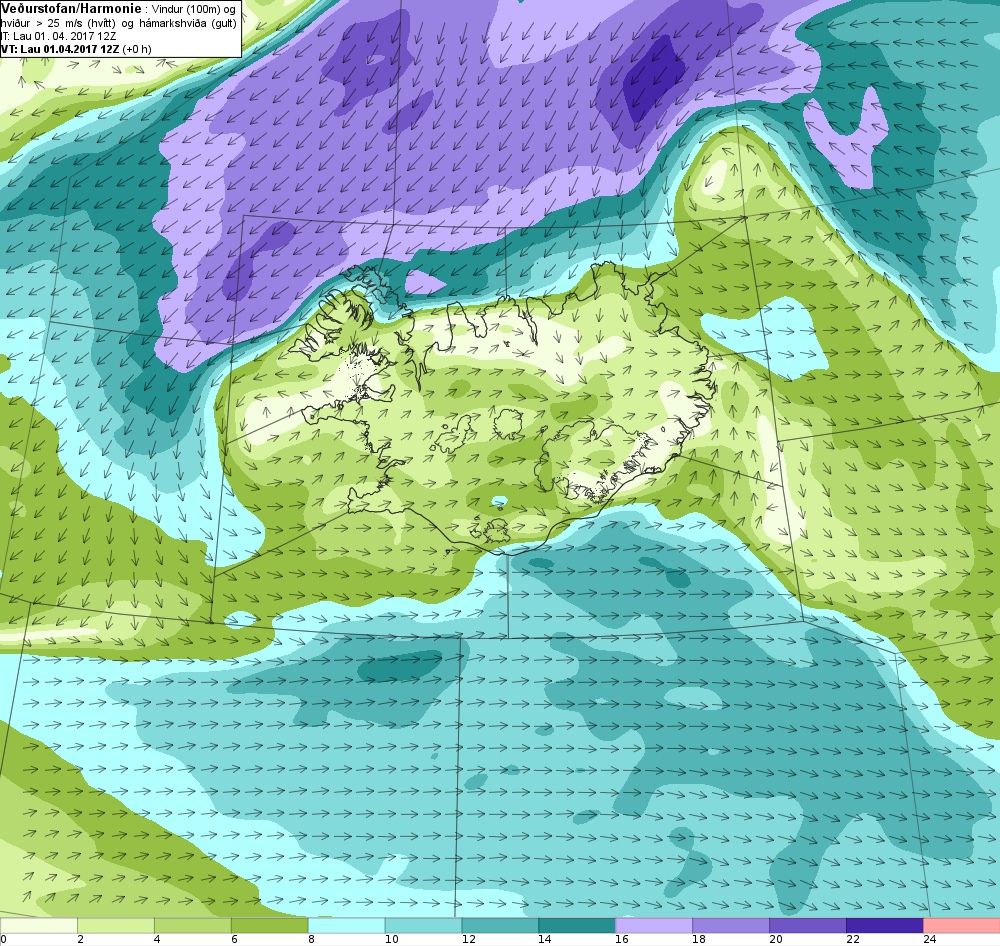1000x946 pixels.
Task: Click the '6' label on the color scale
Action: [x=235, y=939]
